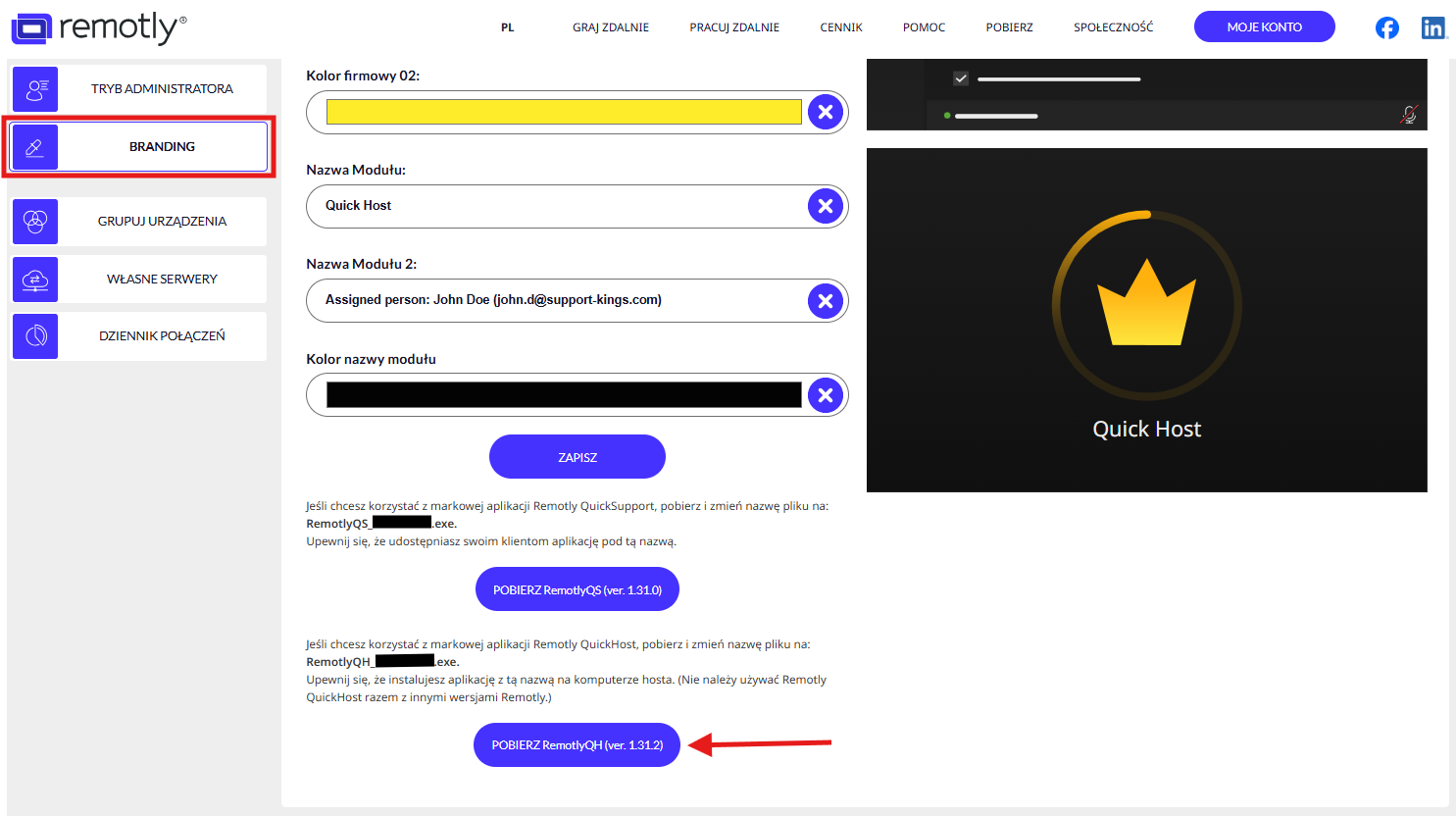Click the Grupuj Urządzenia circles icon
Image resolution: width=1456 pixels, height=816 pixels.
click(x=35, y=222)
